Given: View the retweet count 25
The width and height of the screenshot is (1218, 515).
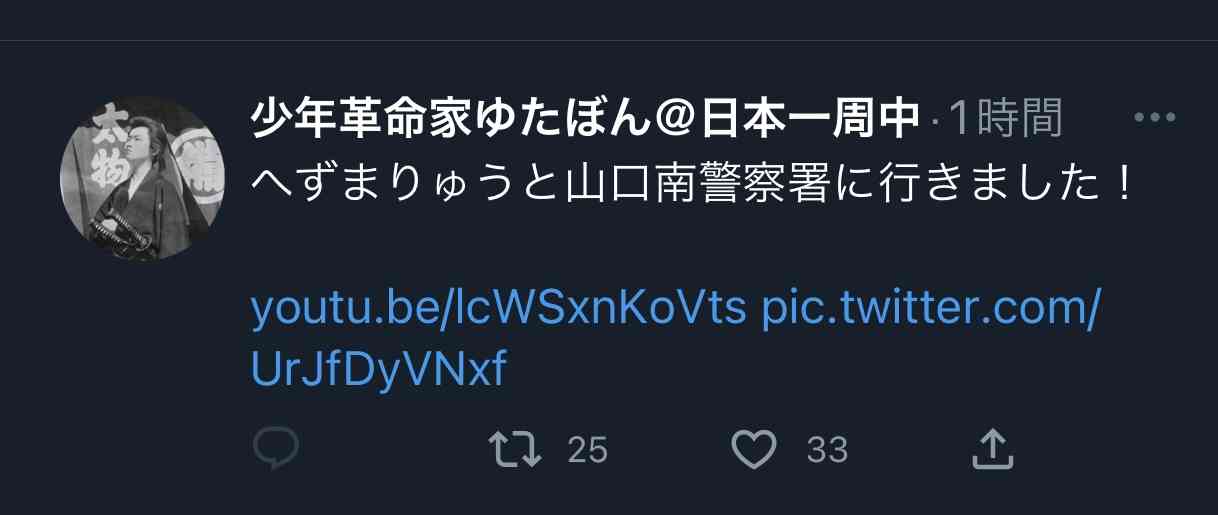Looking at the screenshot, I should (587, 451).
